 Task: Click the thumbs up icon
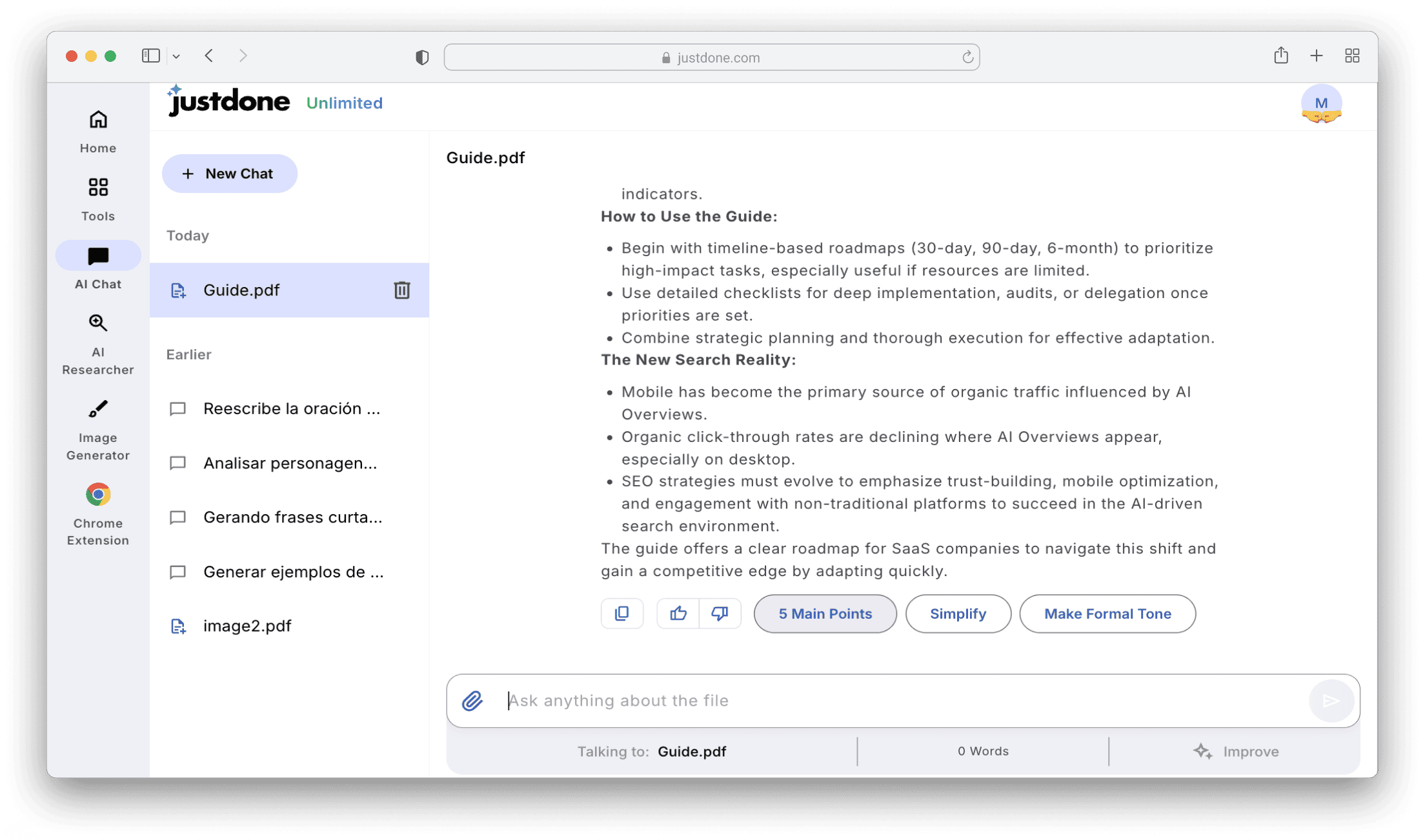678,614
